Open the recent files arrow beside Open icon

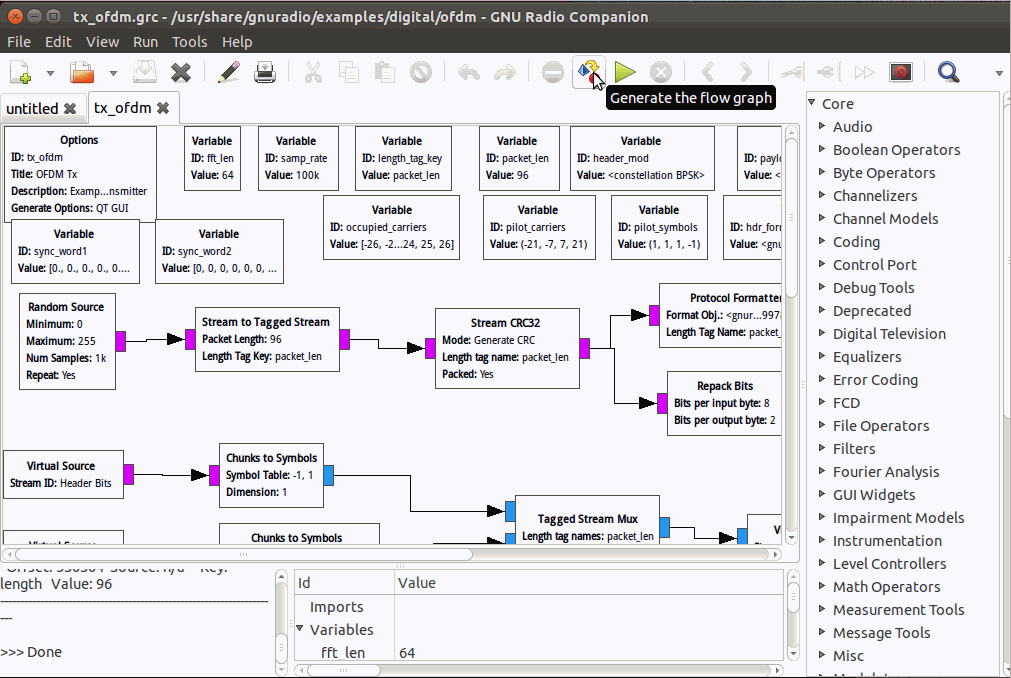(113, 73)
